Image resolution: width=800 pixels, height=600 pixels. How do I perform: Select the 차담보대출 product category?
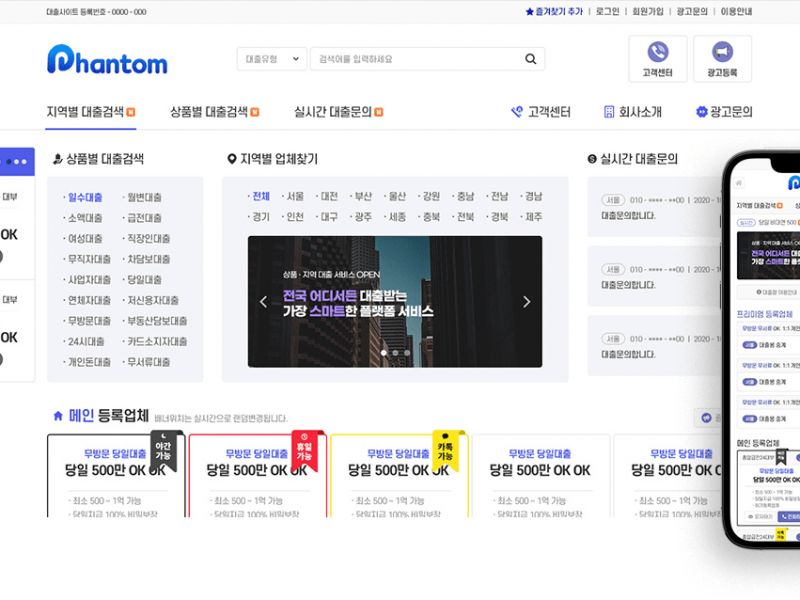[148, 259]
